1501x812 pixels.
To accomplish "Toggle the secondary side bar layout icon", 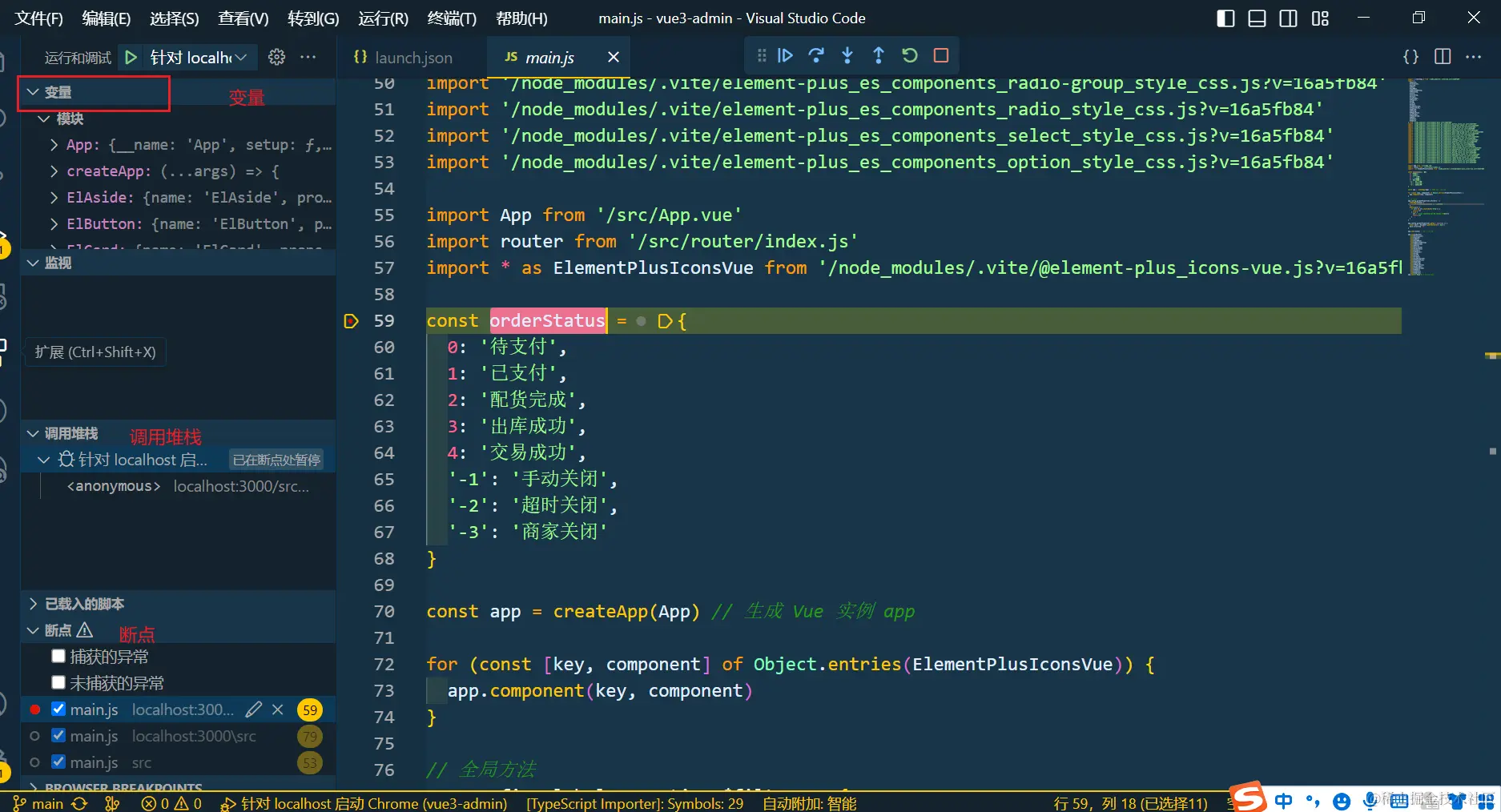I will [x=1289, y=18].
